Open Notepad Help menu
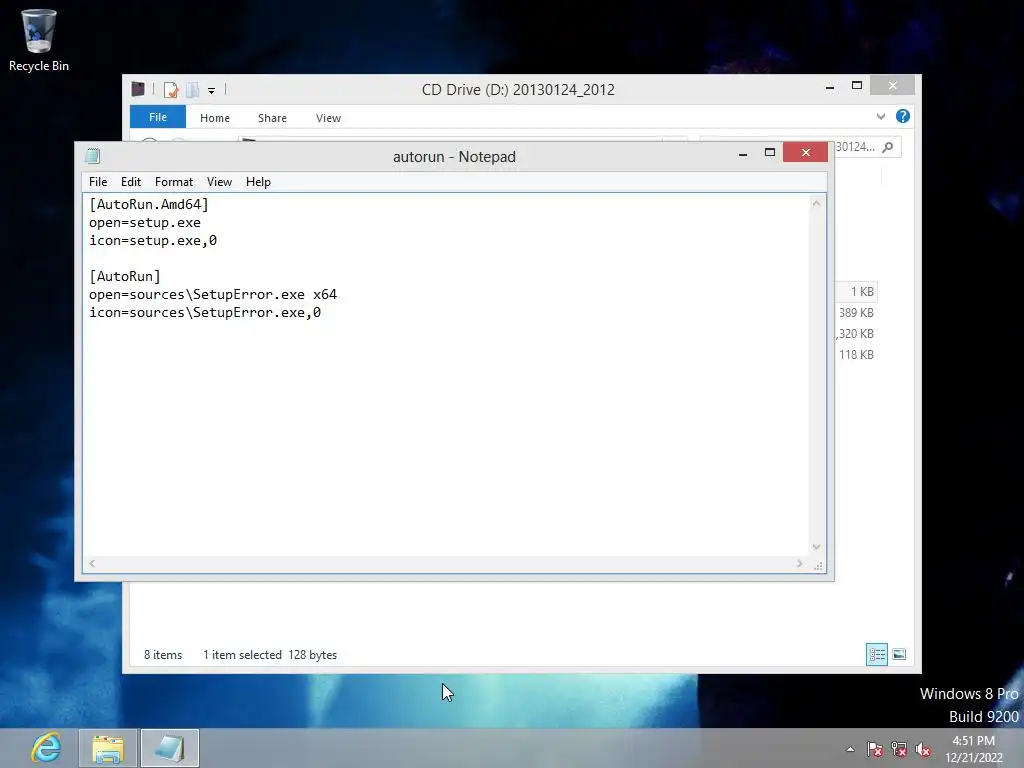The width and height of the screenshot is (1024, 768). click(258, 182)
